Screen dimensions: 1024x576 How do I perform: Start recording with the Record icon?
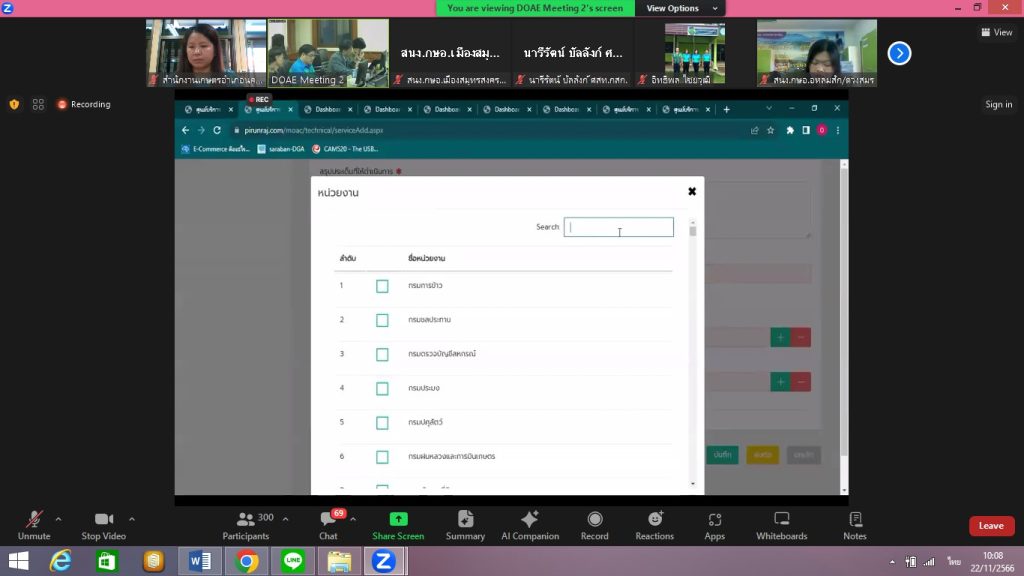(595, 520)
